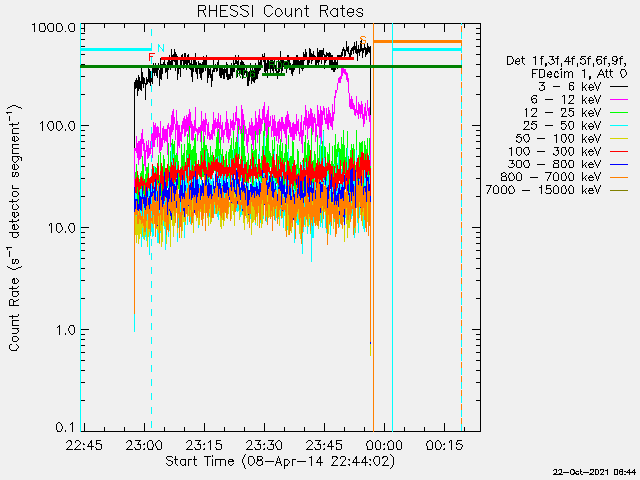Click the '22:45' time axis label
Screen dimensions: 640x480
84,445
